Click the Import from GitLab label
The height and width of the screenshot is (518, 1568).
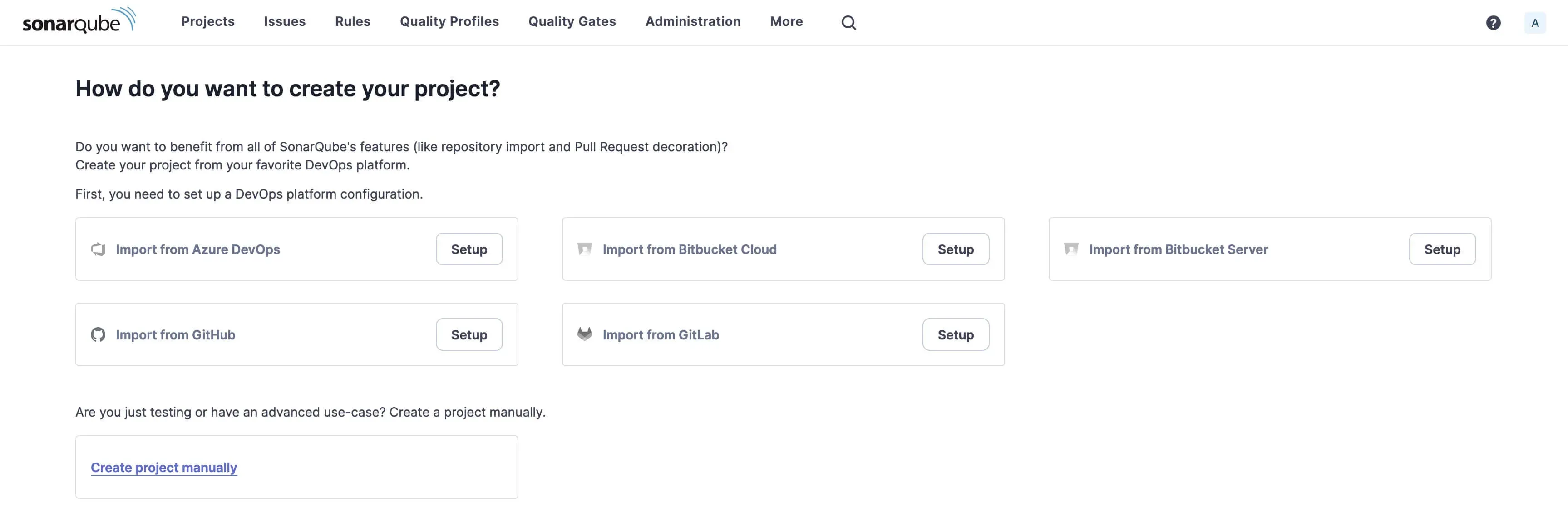[661, 334]
